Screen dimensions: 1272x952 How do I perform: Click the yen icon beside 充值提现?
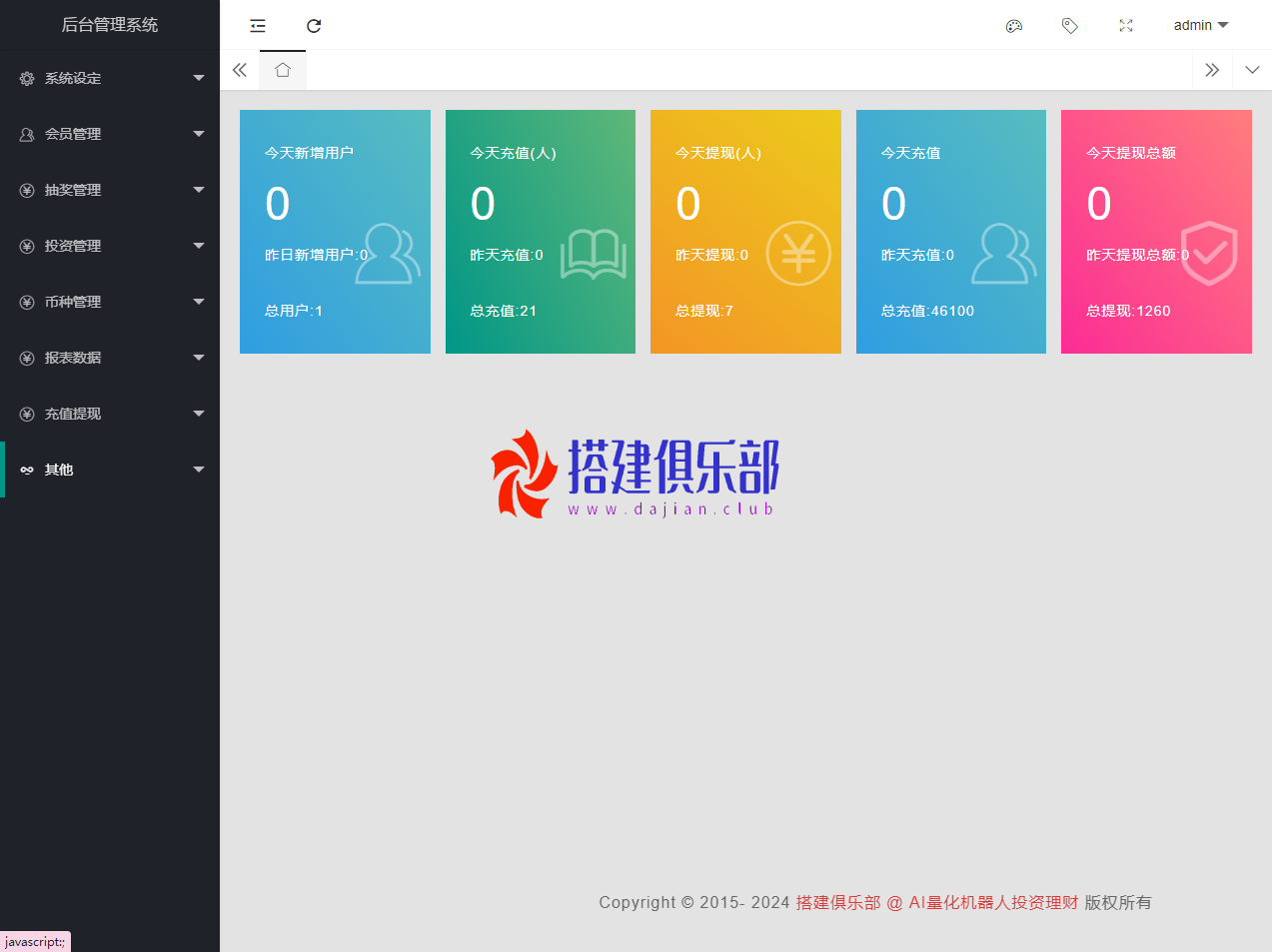27,414
